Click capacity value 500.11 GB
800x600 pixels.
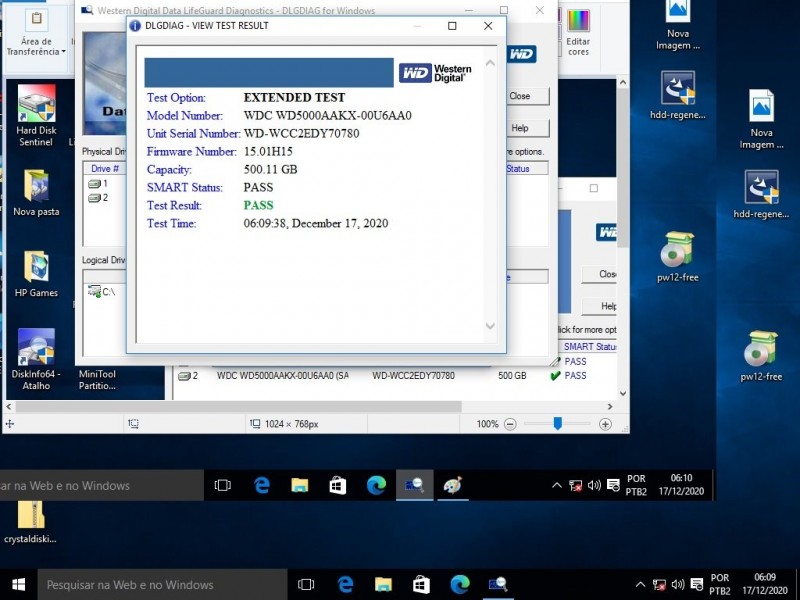click(270, 169)
